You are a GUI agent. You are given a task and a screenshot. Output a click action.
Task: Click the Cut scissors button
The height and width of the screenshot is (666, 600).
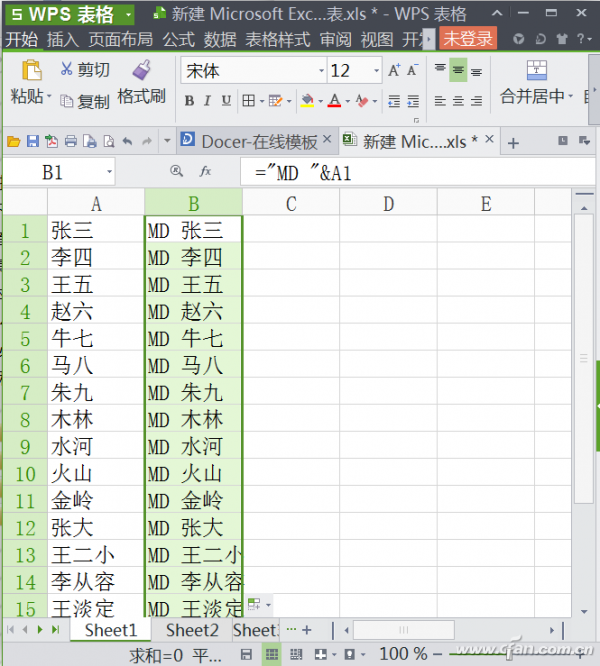pyautogui.click(x=85, y=69)
